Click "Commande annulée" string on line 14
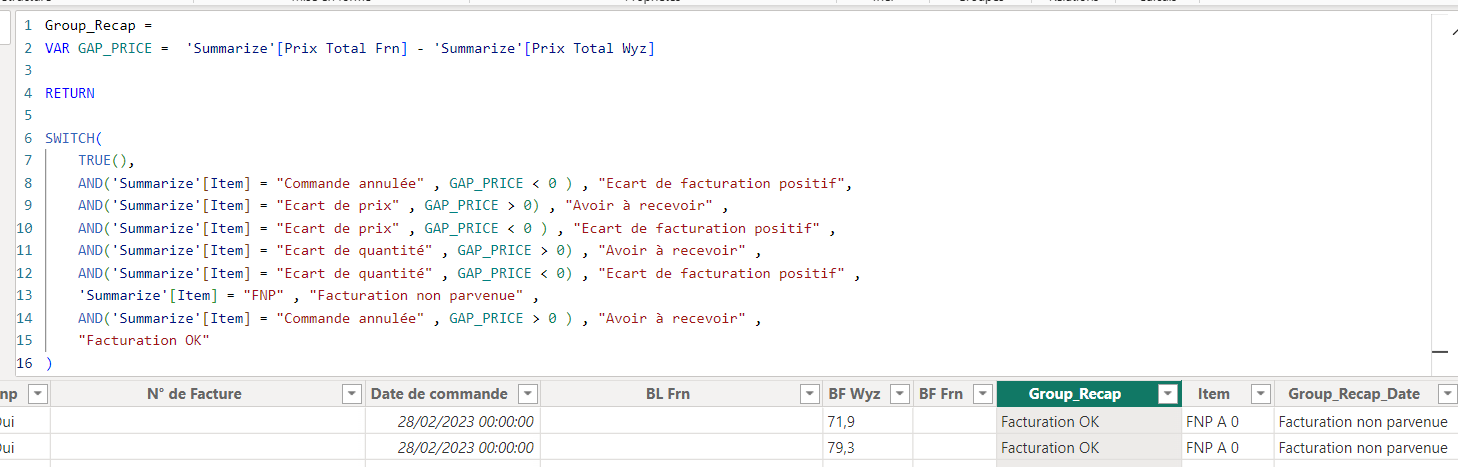 350,318
